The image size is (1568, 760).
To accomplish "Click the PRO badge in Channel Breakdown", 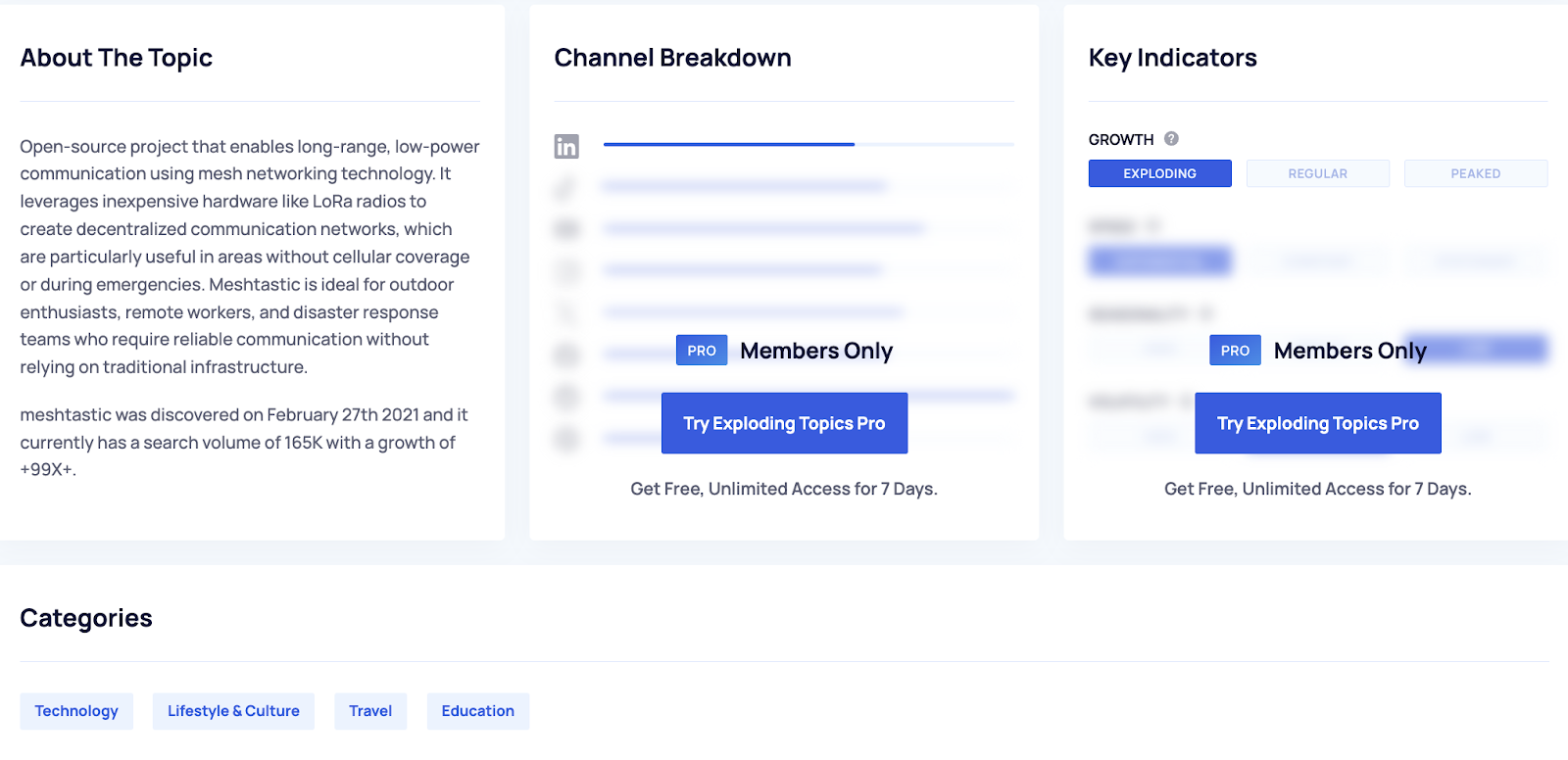I will (x=702, y=351).
